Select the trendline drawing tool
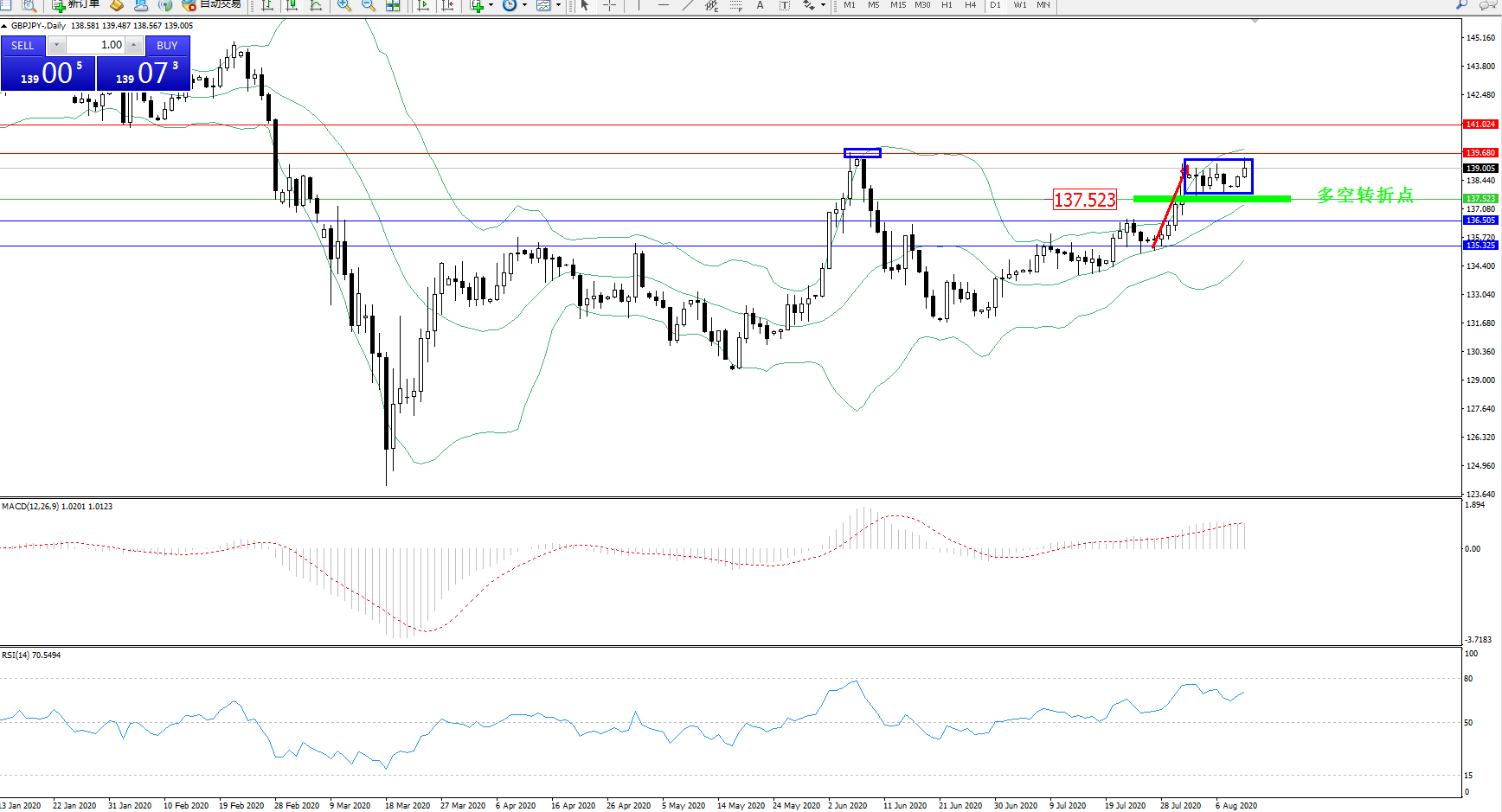The width and height of the screenshot is (1502, 812). [687, 5]
